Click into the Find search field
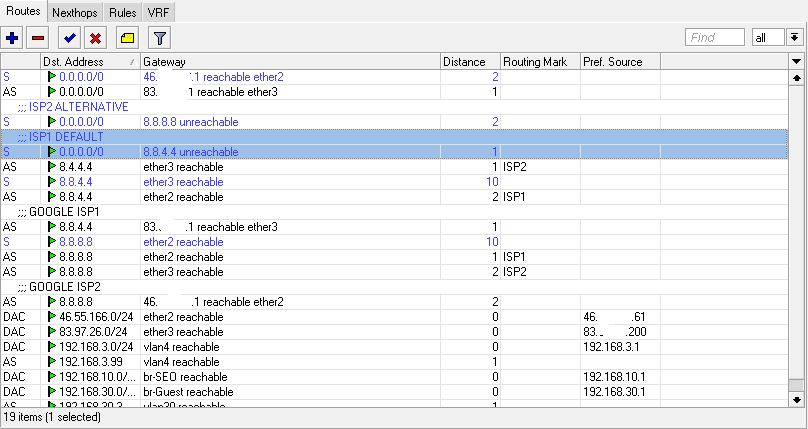This screenshot has height=429, width=808. pos(714,37)
